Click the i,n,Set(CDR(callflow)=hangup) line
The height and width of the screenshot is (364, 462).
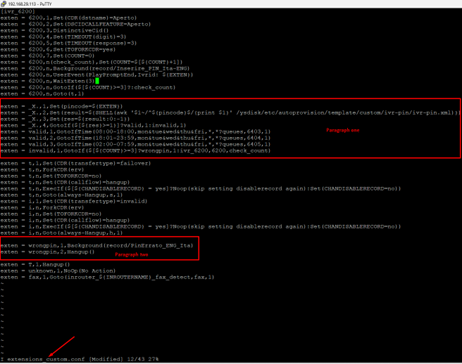point(65,220)
